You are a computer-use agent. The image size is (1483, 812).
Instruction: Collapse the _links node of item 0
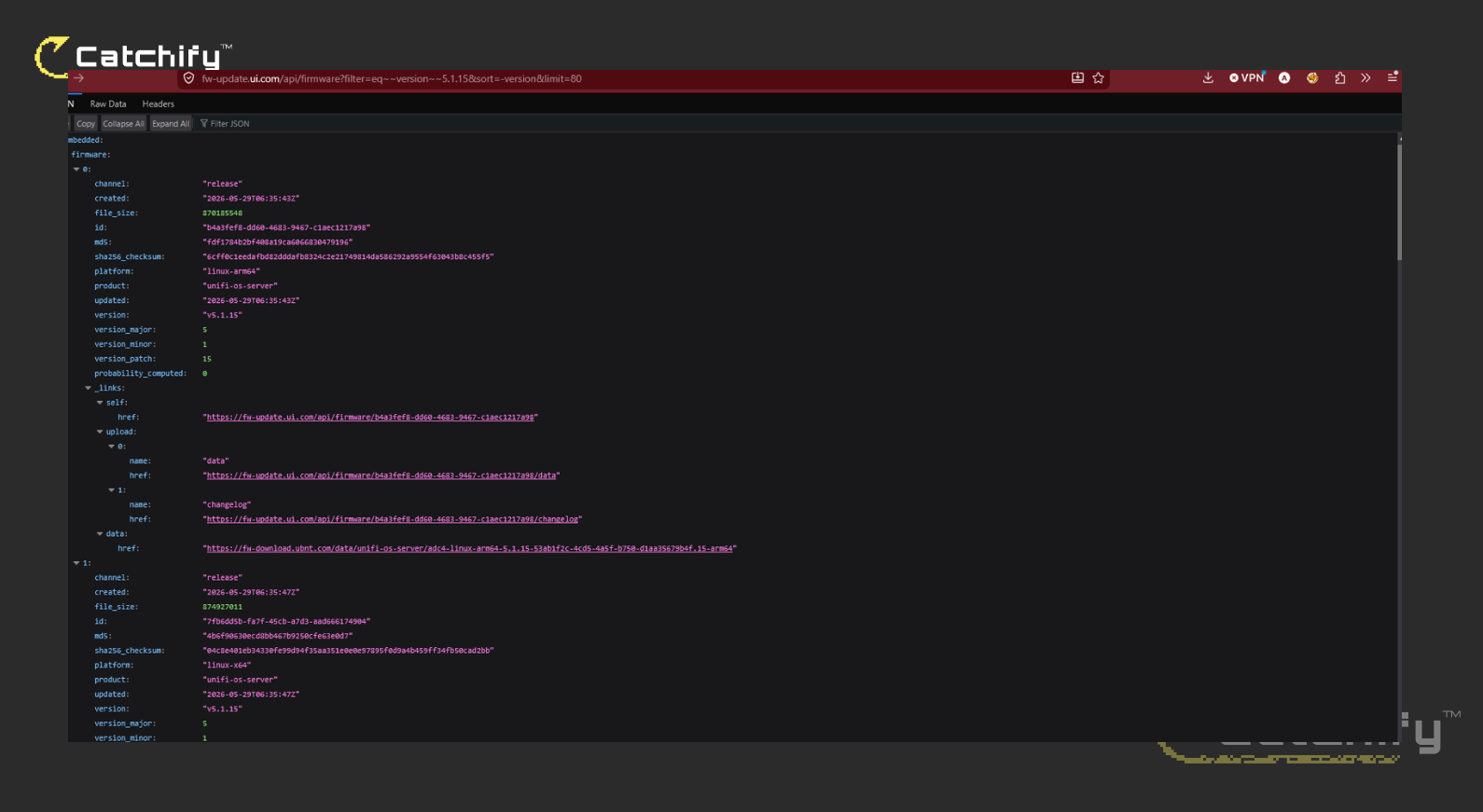(x=89, y=388)
